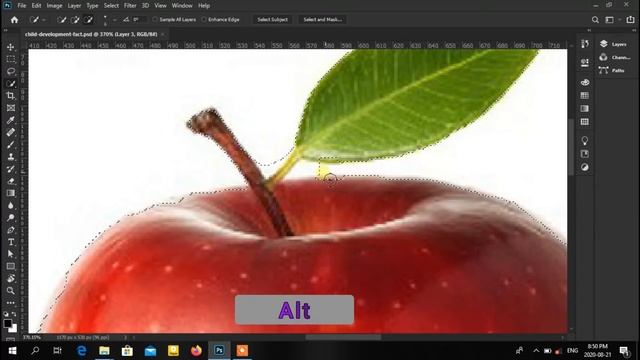Click the Home icon in options bar
Image resolution: width=640 pixels, height=360 pixels.
pos(14,20)
